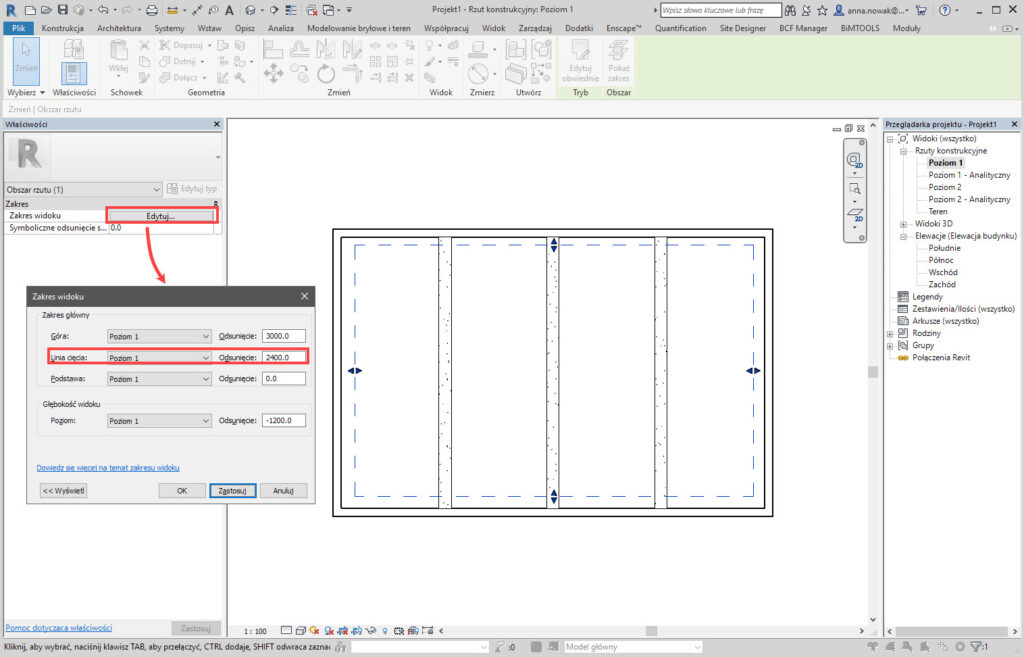The image size is (1024, 657).
Task: Expand the Widoki 3D tree node
Action: click(x=903, y=224)
